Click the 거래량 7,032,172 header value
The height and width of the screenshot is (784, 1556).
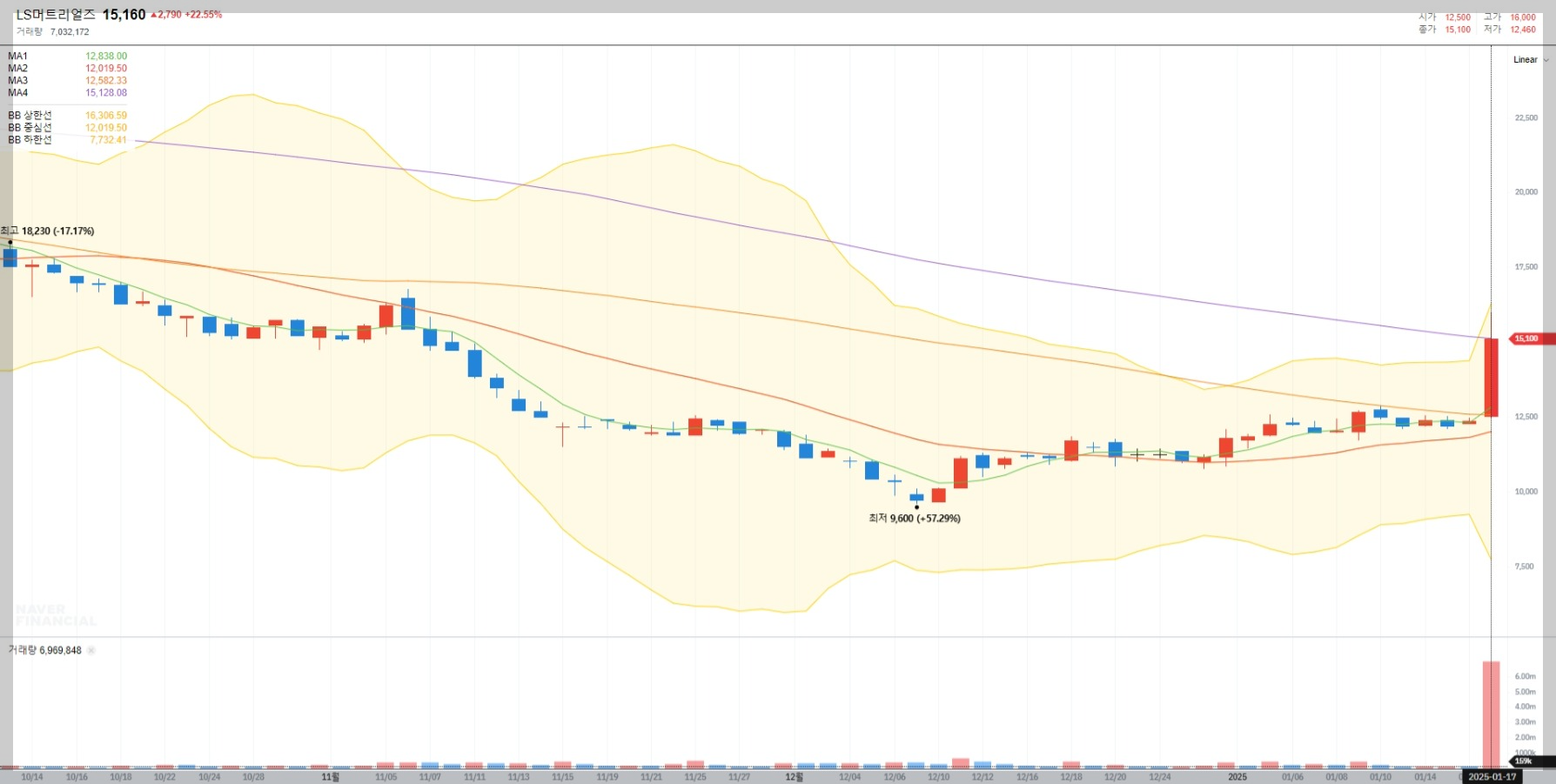pos(52,32)
